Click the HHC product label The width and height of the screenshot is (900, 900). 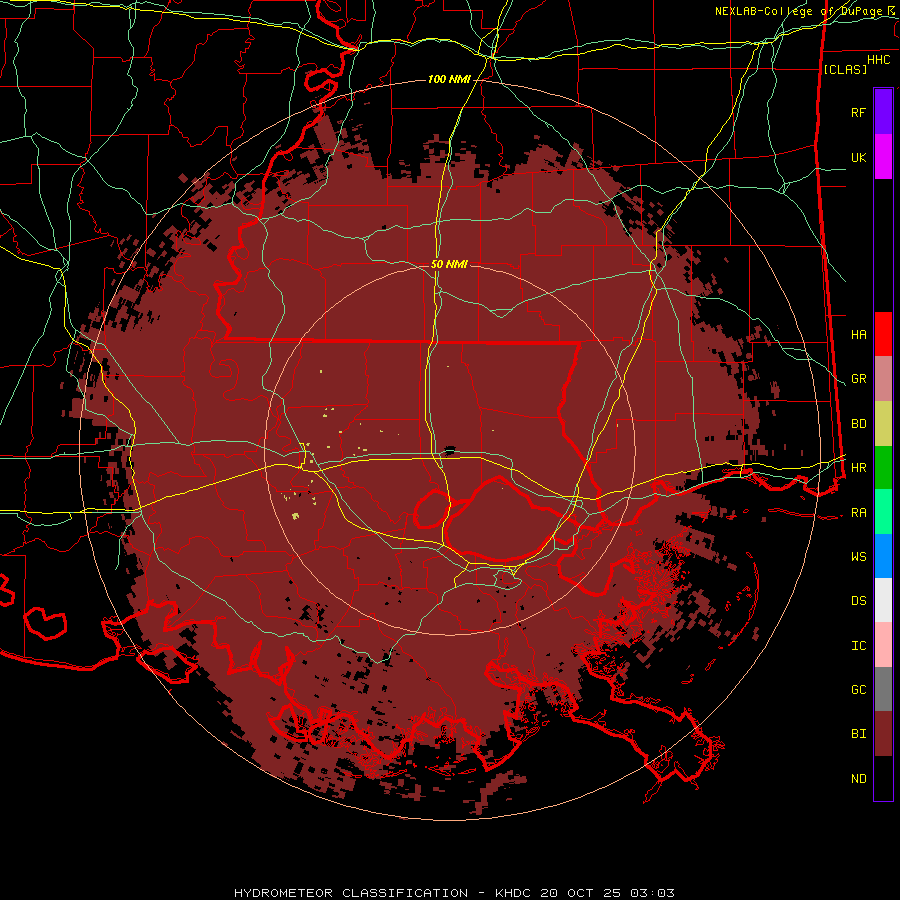click(879, 60)
